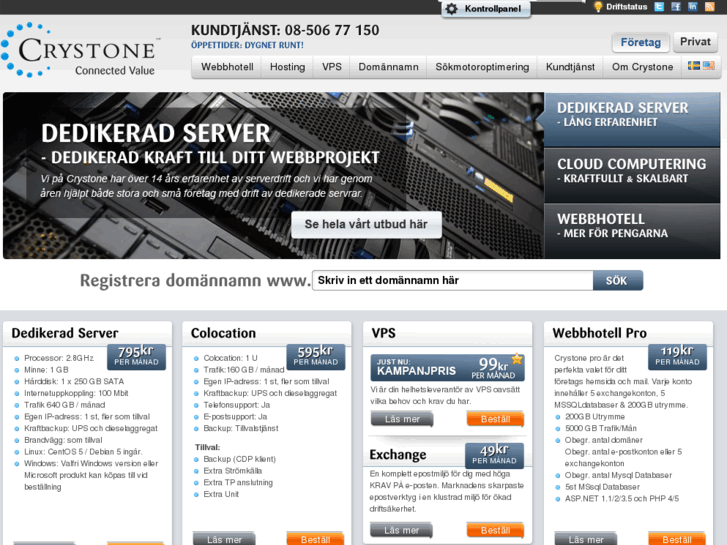Focus the domain name search field

453,281
